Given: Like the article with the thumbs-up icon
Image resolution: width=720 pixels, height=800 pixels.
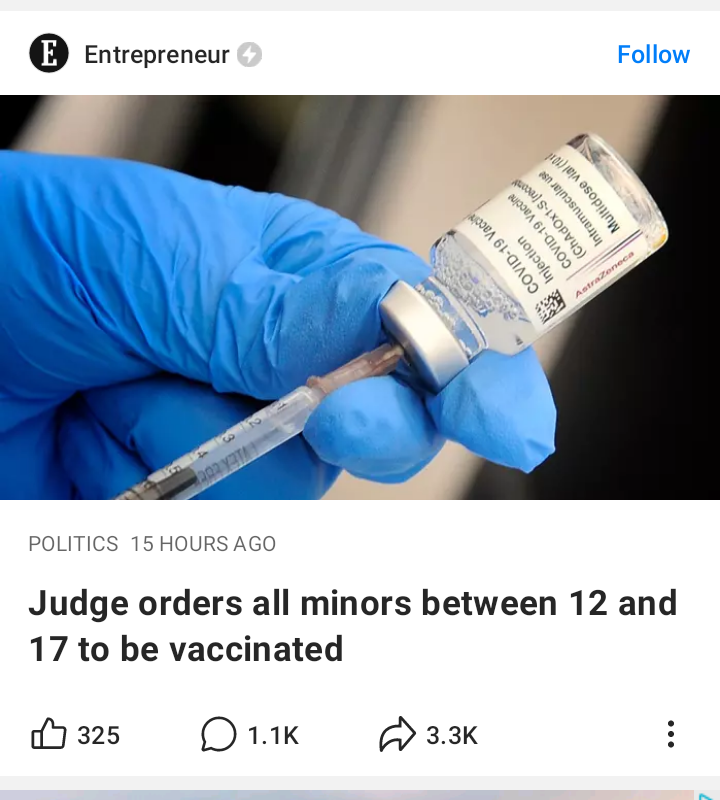Looking at the screenshot, I should click(x=48, y=734).
